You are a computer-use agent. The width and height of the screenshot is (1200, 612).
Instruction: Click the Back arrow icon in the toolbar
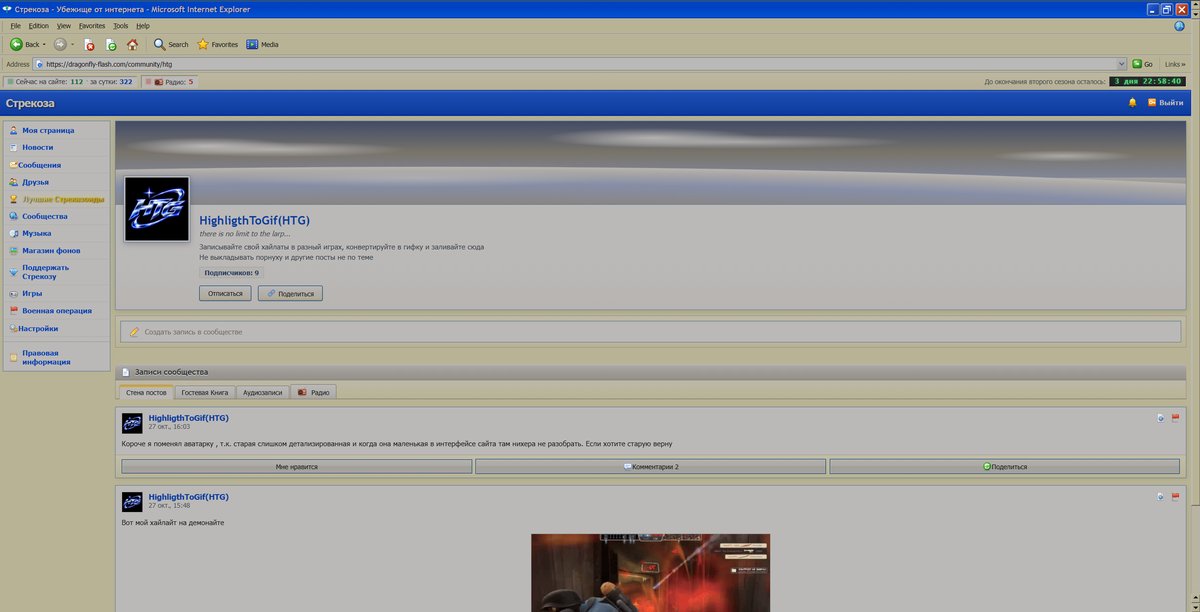tap(16, 44)
